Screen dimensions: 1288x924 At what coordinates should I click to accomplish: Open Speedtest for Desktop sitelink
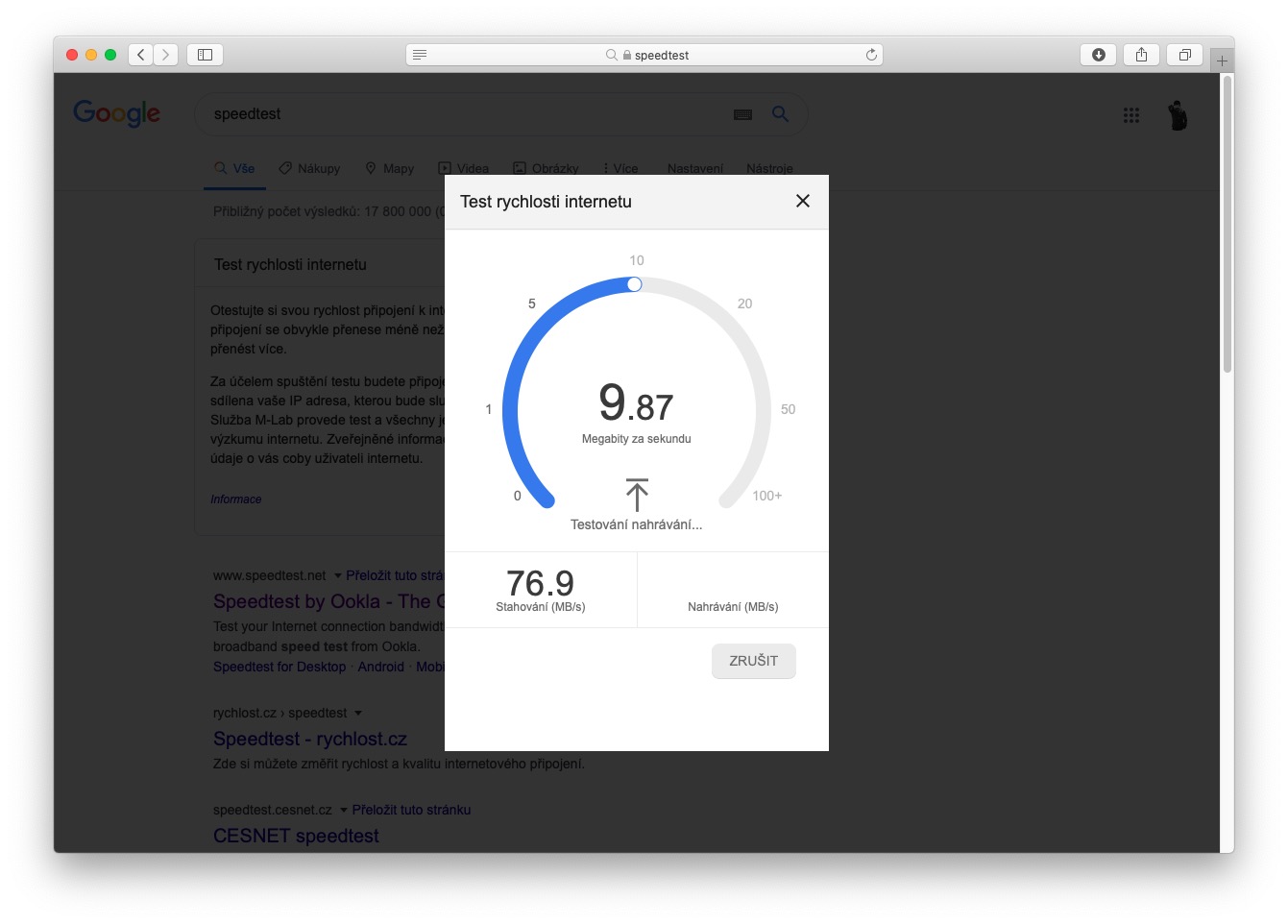pos(279,667)
